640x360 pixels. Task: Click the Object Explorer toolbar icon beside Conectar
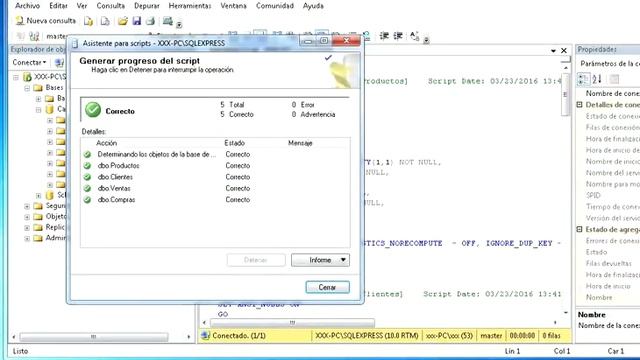[x=59, y=62]
